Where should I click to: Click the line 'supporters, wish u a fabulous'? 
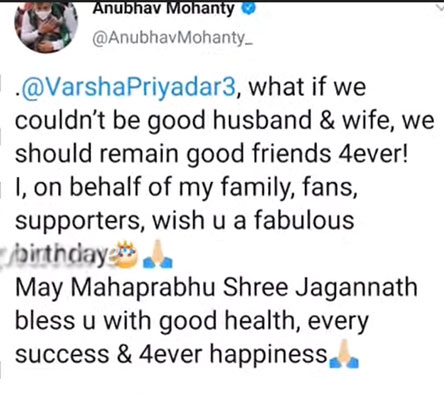[x=184, y=221]
